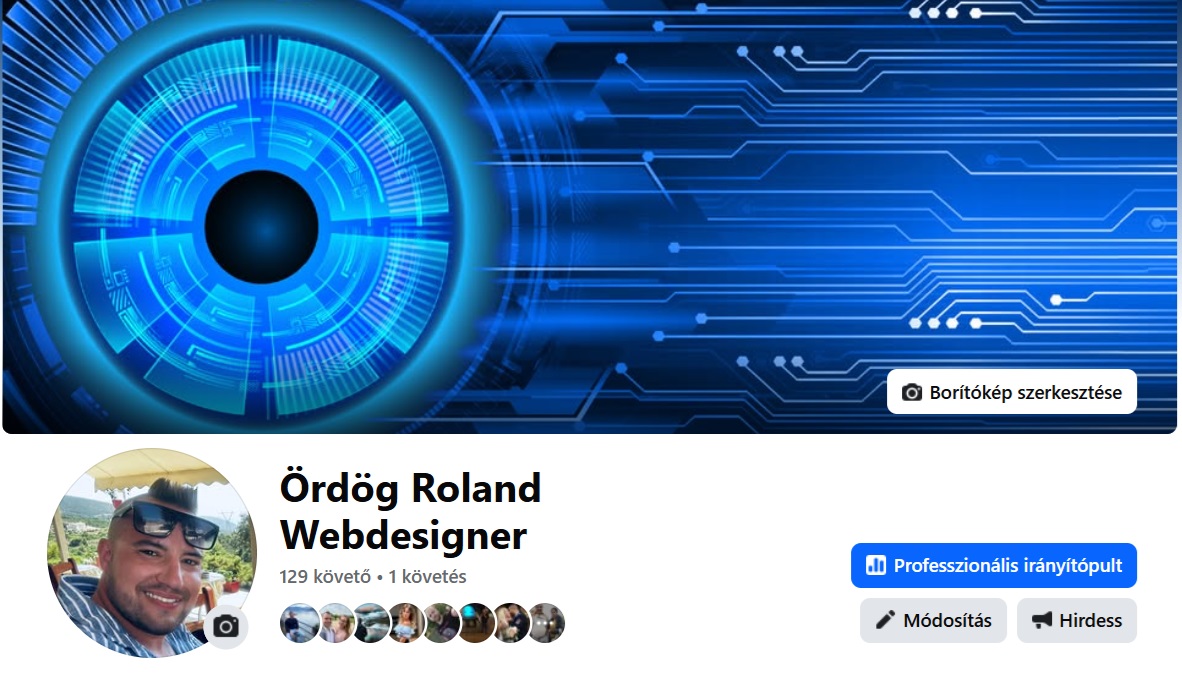Viewport: 1182px width, 673px height.
Task: Click the camera icon on the profile picture
Action: tap(226, 626)
